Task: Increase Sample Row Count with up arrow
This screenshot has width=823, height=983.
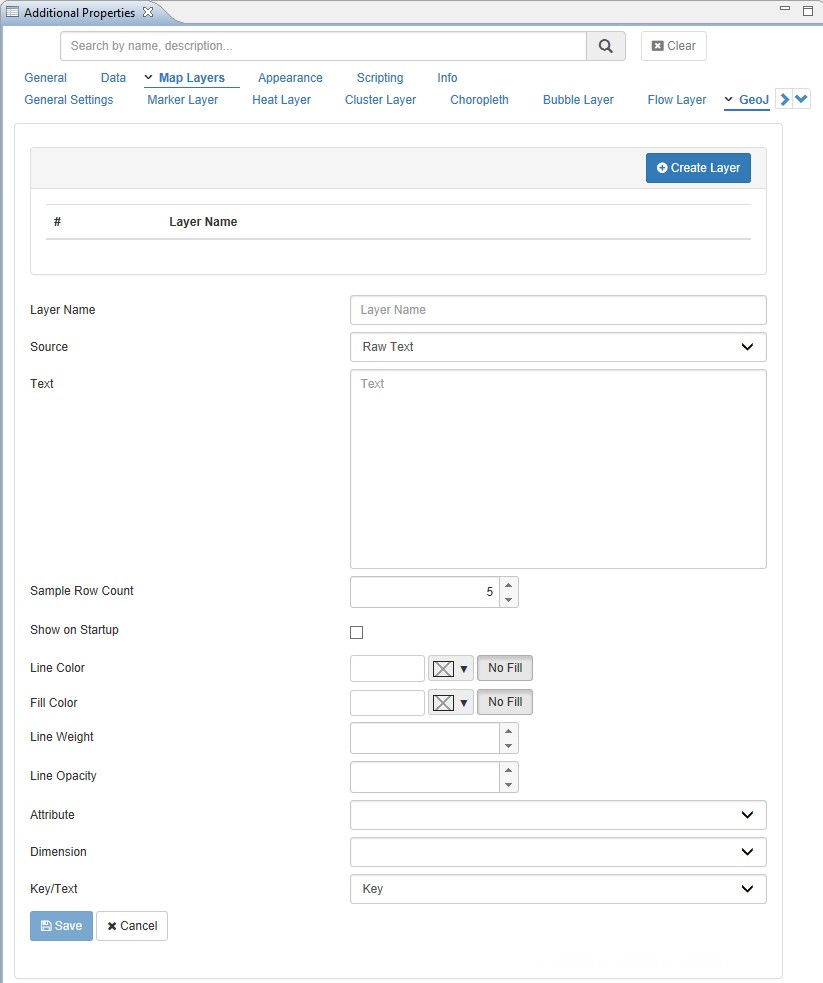Action: (509, 585)
